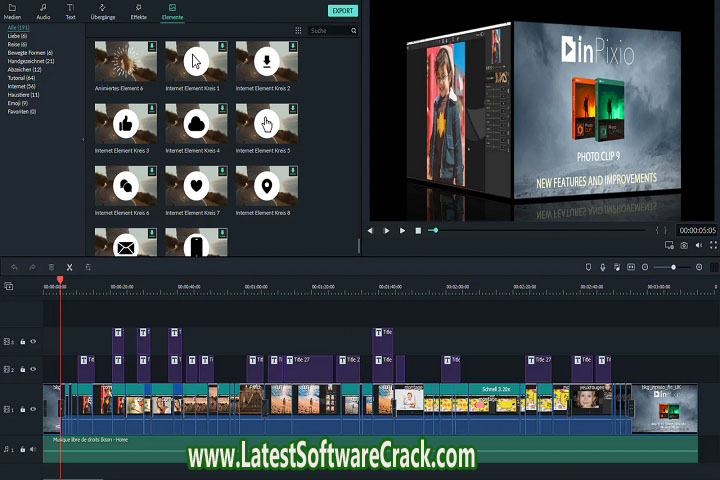Select Internet Element Kreis 4 cloud thumbnail
The image size is (720, 480).
196,124
